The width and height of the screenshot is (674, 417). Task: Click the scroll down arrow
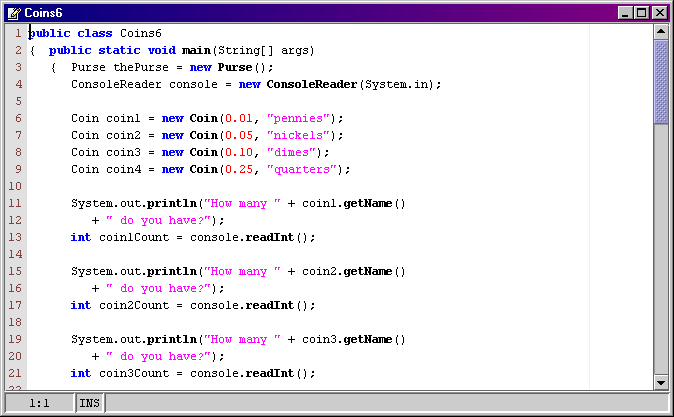pos(661,382)
